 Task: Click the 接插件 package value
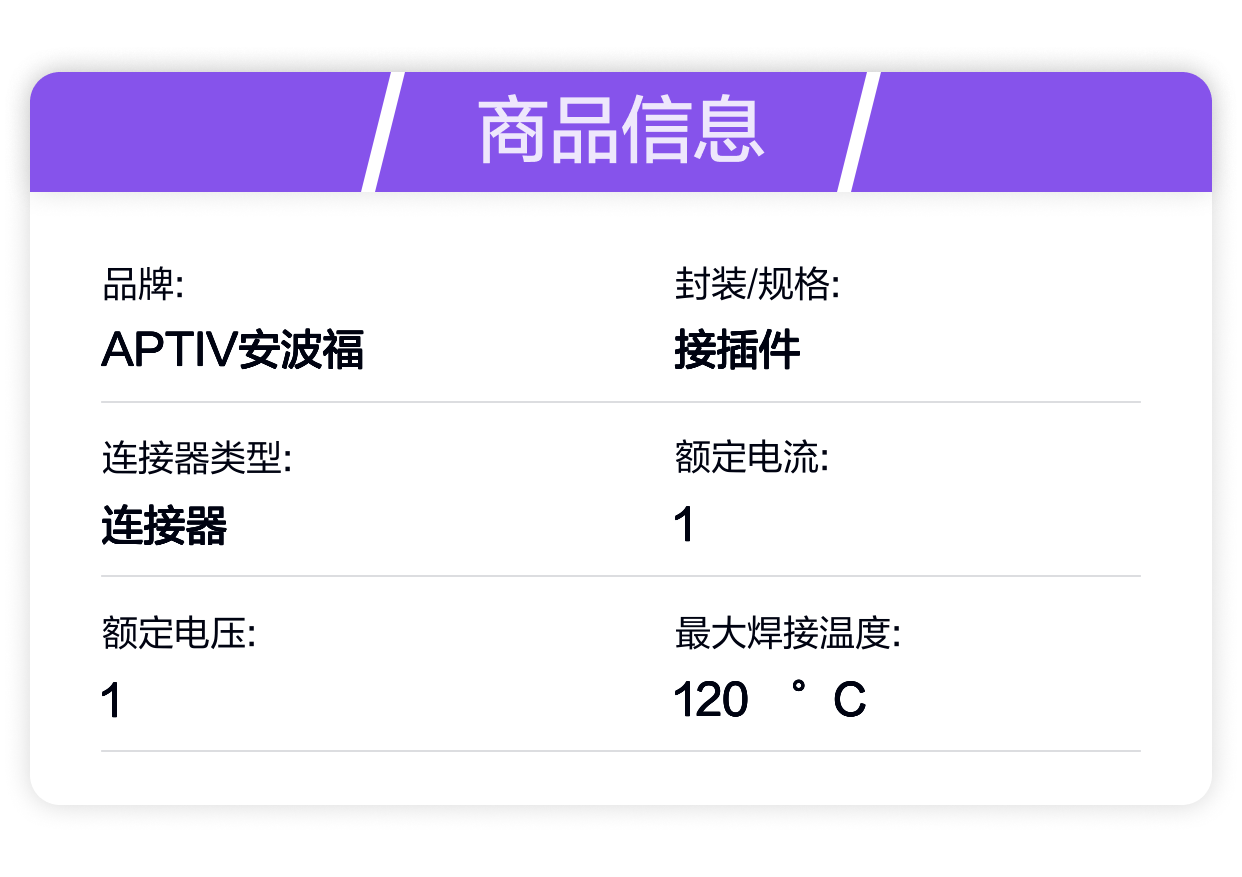coord(737,350)
